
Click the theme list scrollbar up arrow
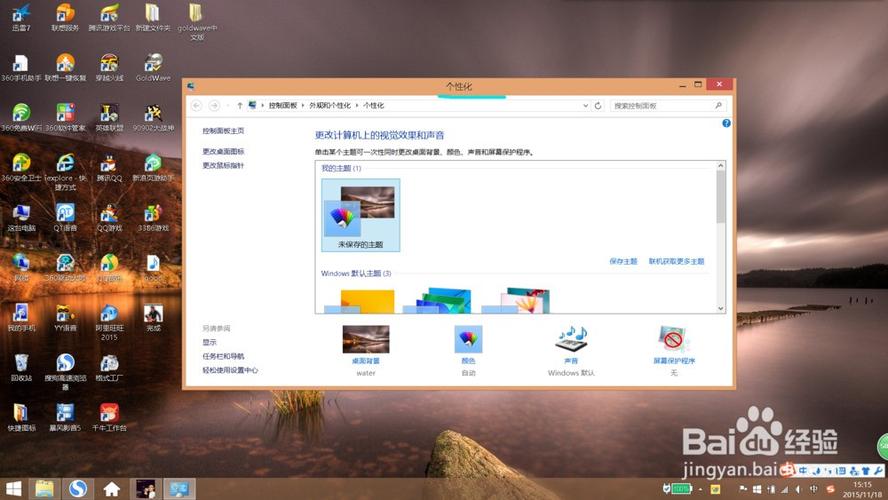[x=721, y=165]
